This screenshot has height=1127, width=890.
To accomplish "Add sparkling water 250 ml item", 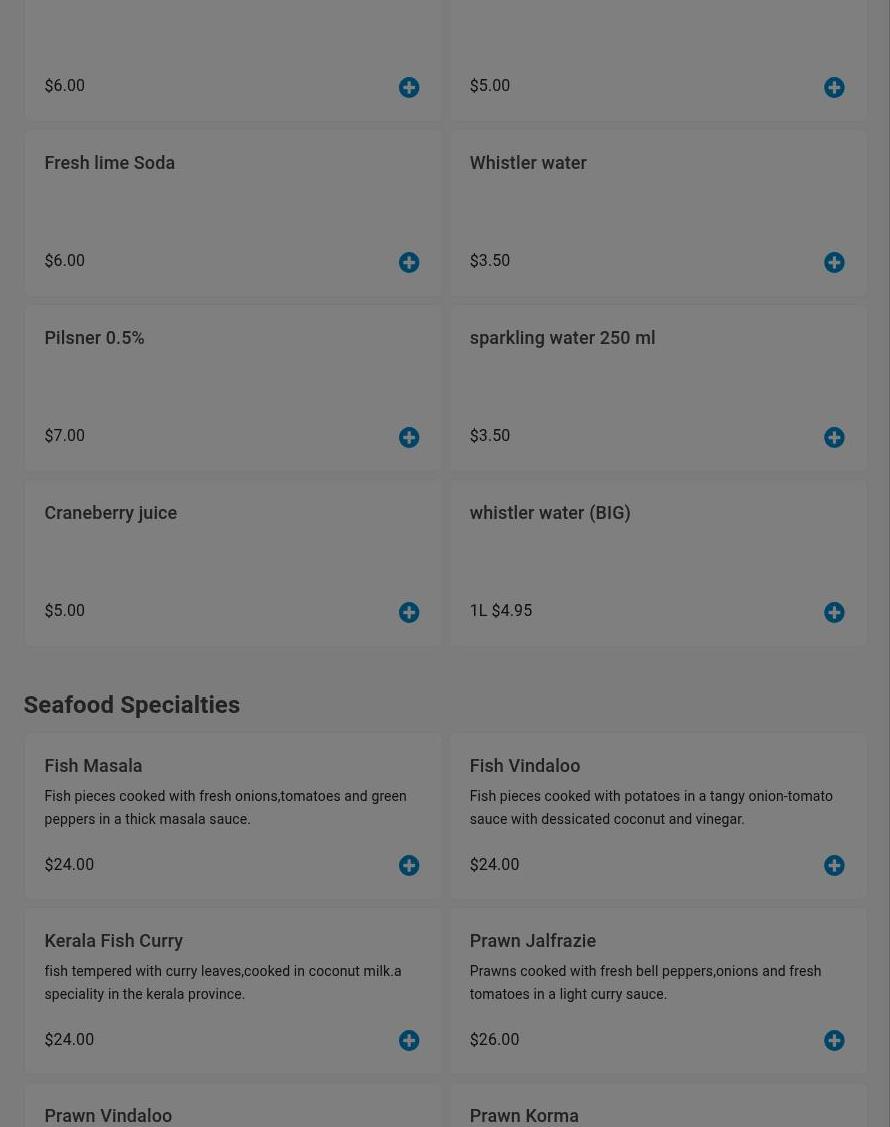I will [x=834, y=437].
